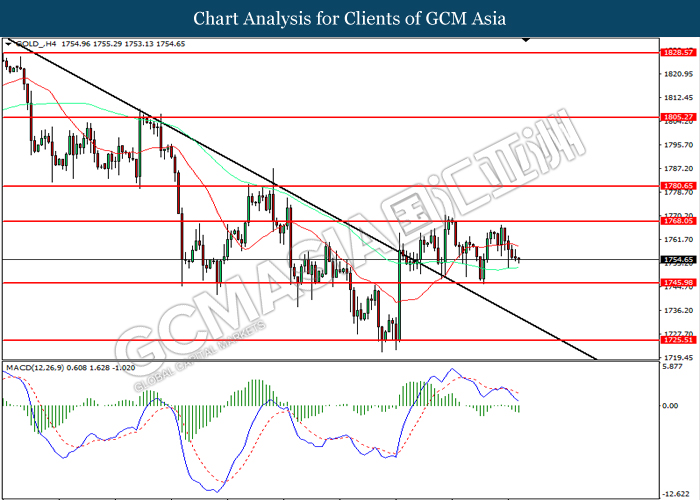700x500 pixels.
Task: Click the current price label 1754.65
Action: click(678, 259)
